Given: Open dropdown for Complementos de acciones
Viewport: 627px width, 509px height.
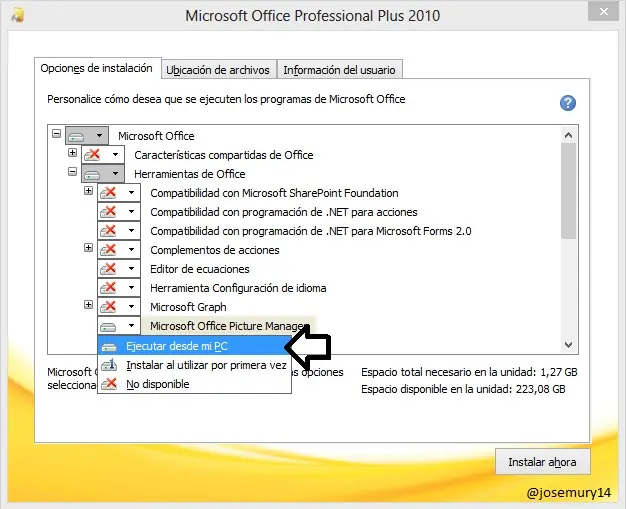Looking at the screenshot, I should (x=119, y=250).
